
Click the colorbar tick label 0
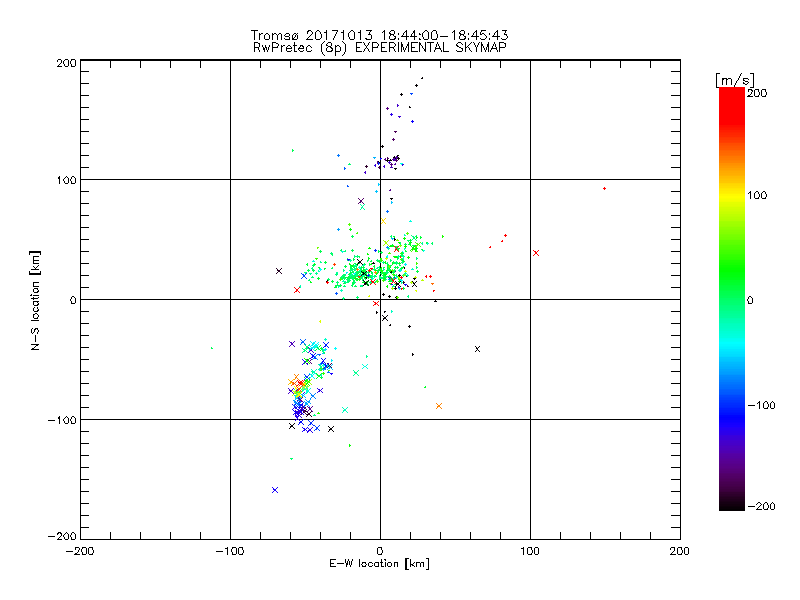point(750,300)
